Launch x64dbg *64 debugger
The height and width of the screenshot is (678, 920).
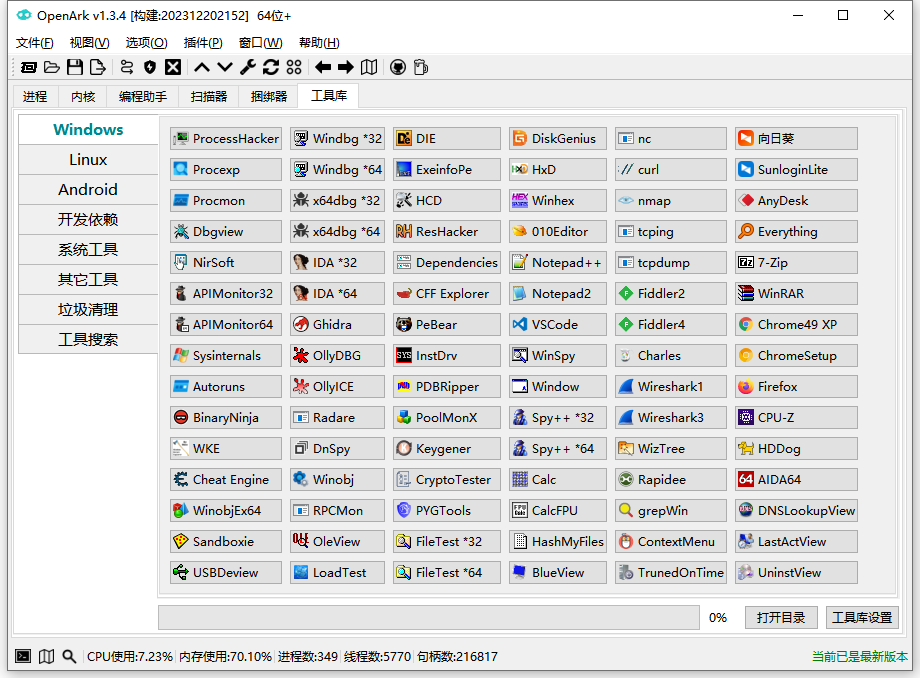click(337, 232)
